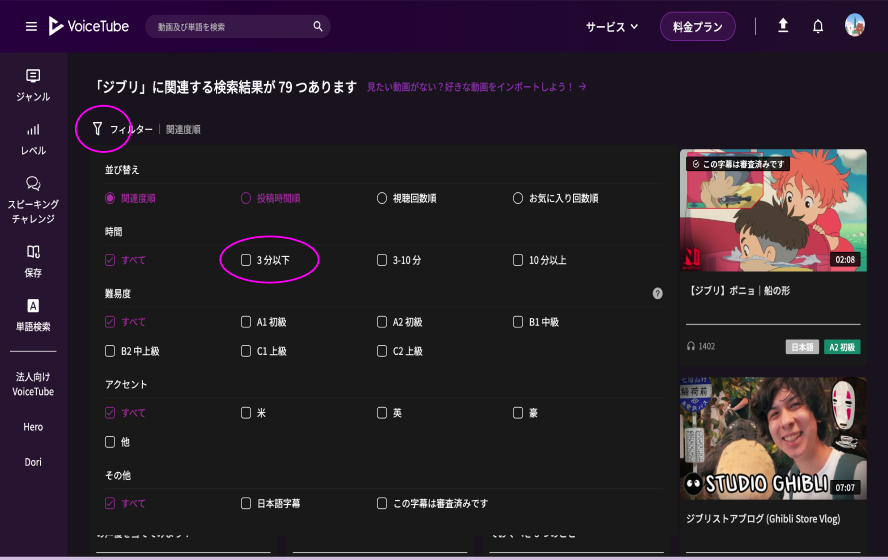Select the 投稿時間順 radio button

pos(246,198)
